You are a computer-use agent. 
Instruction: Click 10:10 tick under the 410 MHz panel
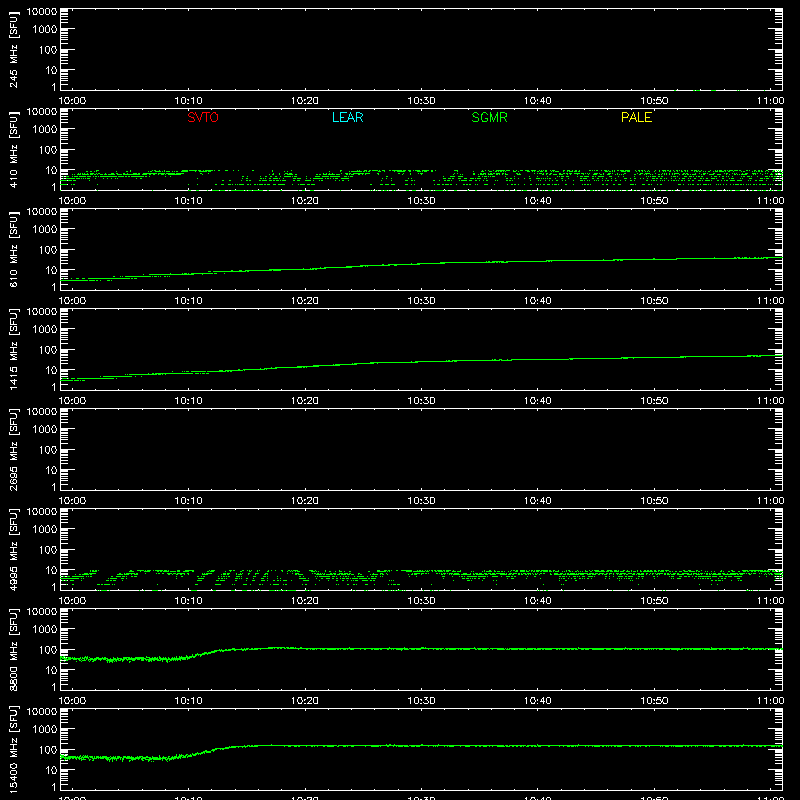coord(188,201)
